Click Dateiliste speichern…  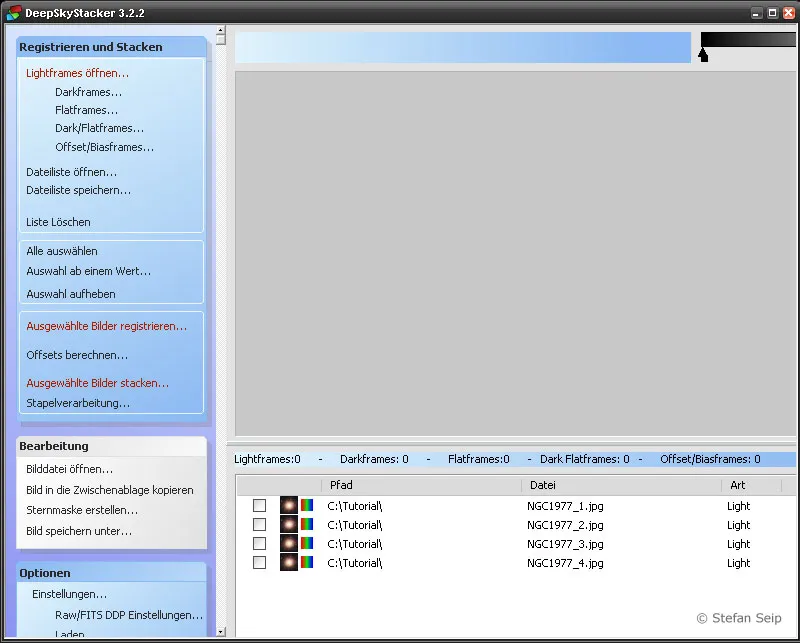click(79, 190)
